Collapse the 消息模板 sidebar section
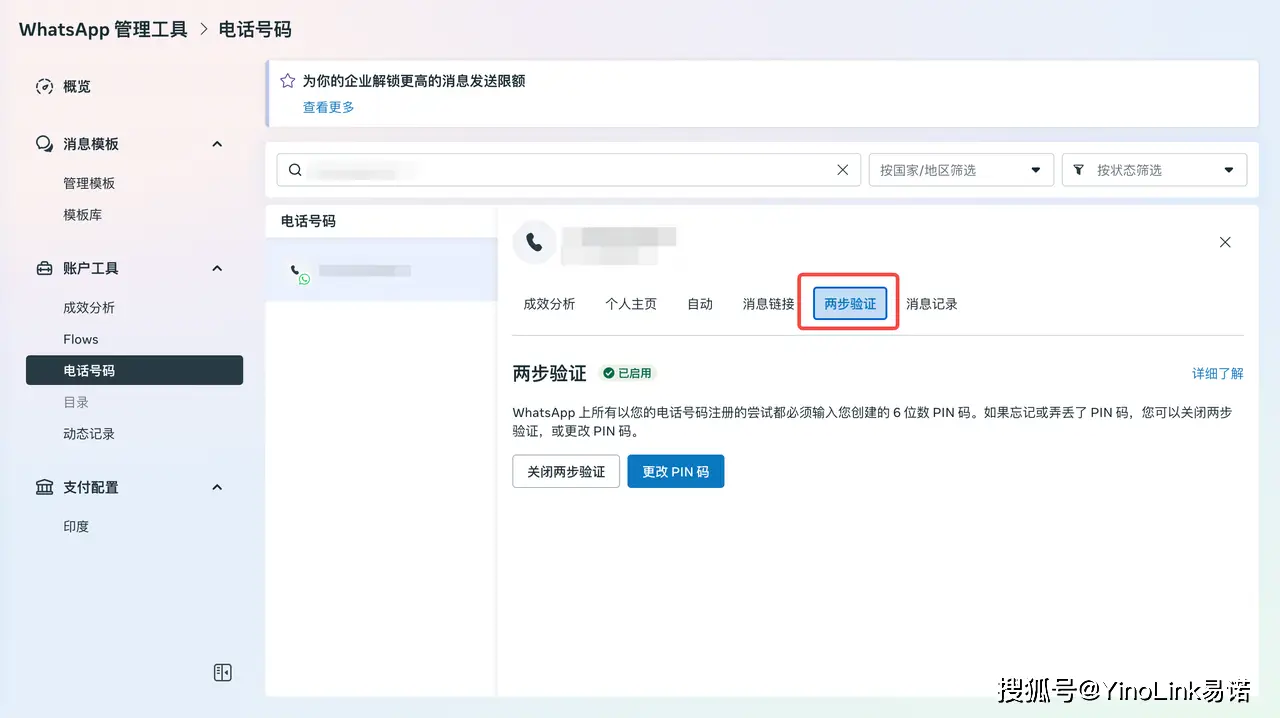 click(x=217, y=144)
